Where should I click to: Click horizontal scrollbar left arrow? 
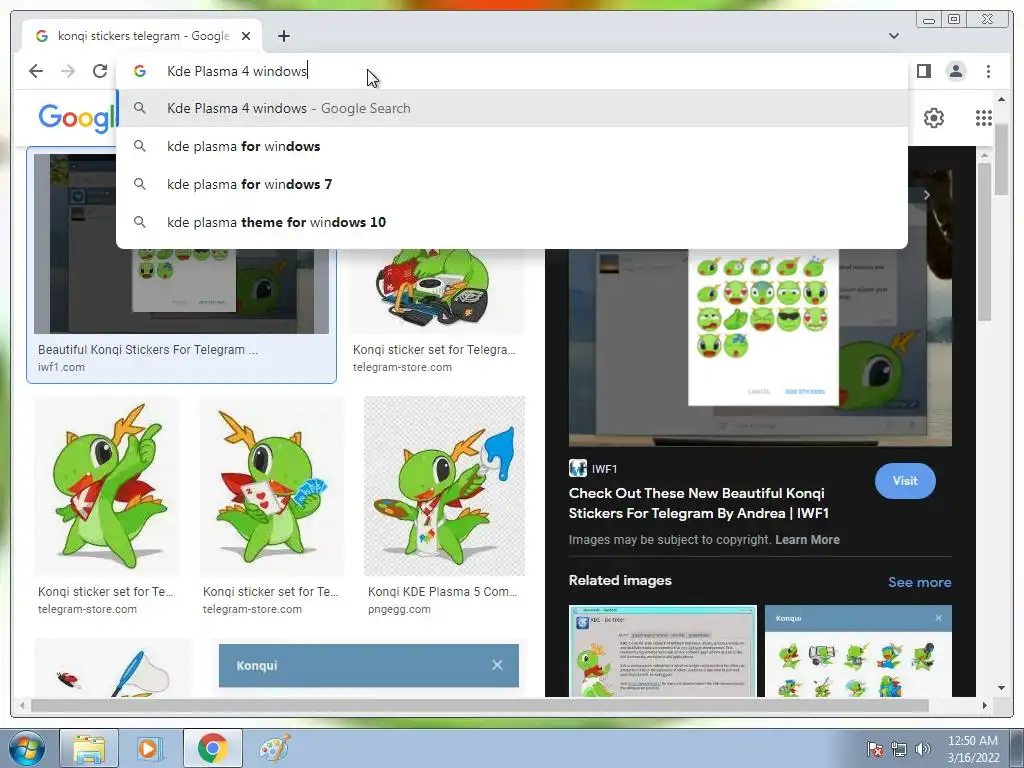click(22, 705)
